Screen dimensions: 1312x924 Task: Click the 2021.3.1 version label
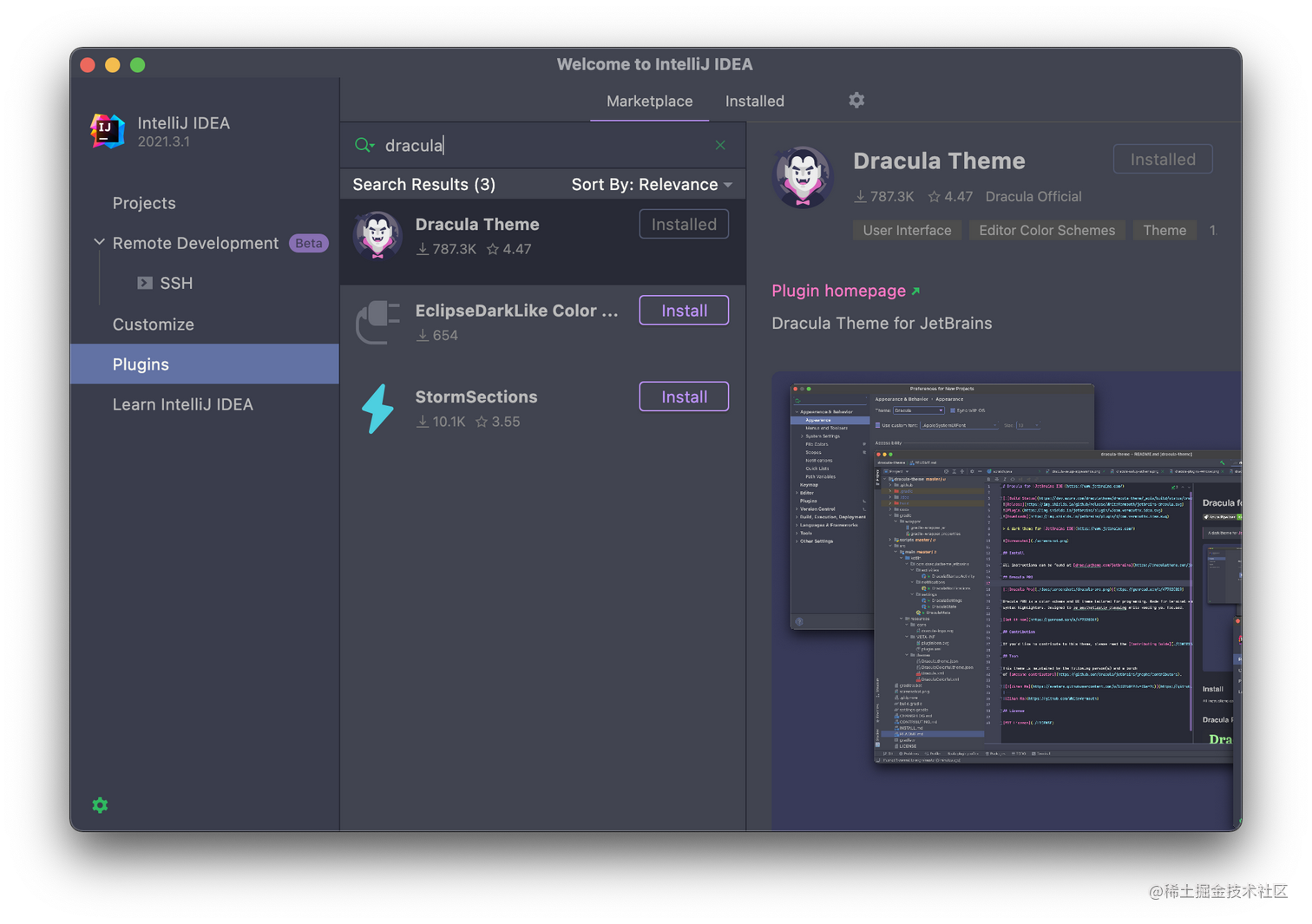point(163,141)
